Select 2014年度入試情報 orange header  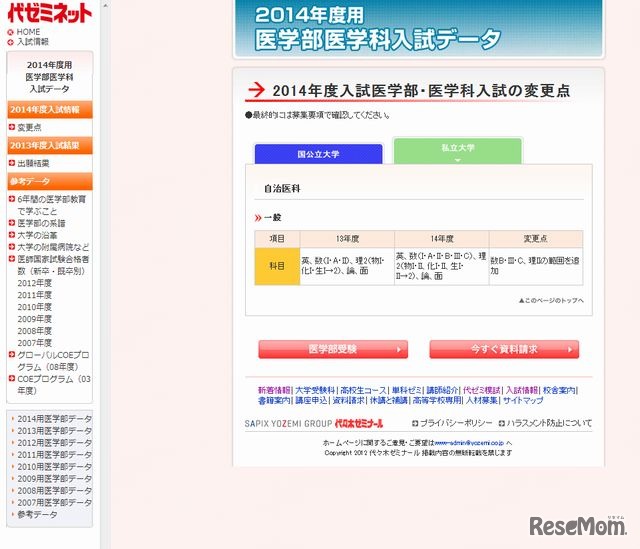(x=50, y=109)
